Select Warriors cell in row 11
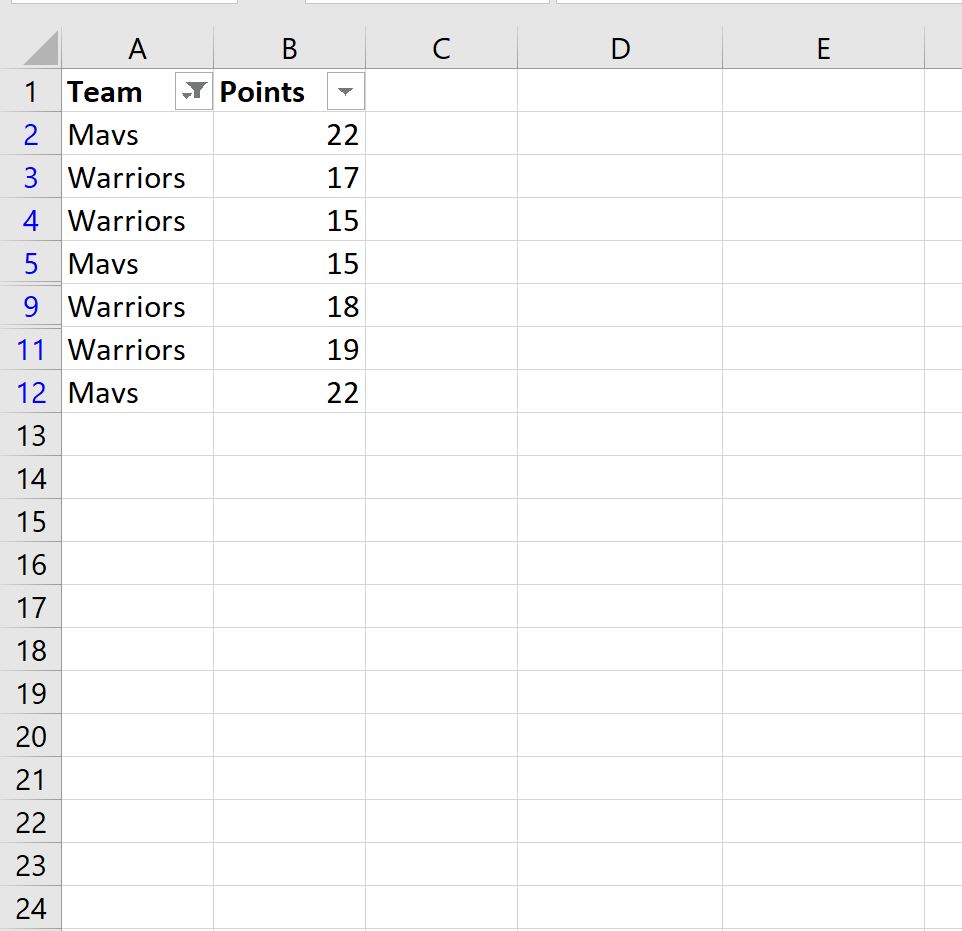The height and width of the screenshot is (931, 962). pos(137,349)
